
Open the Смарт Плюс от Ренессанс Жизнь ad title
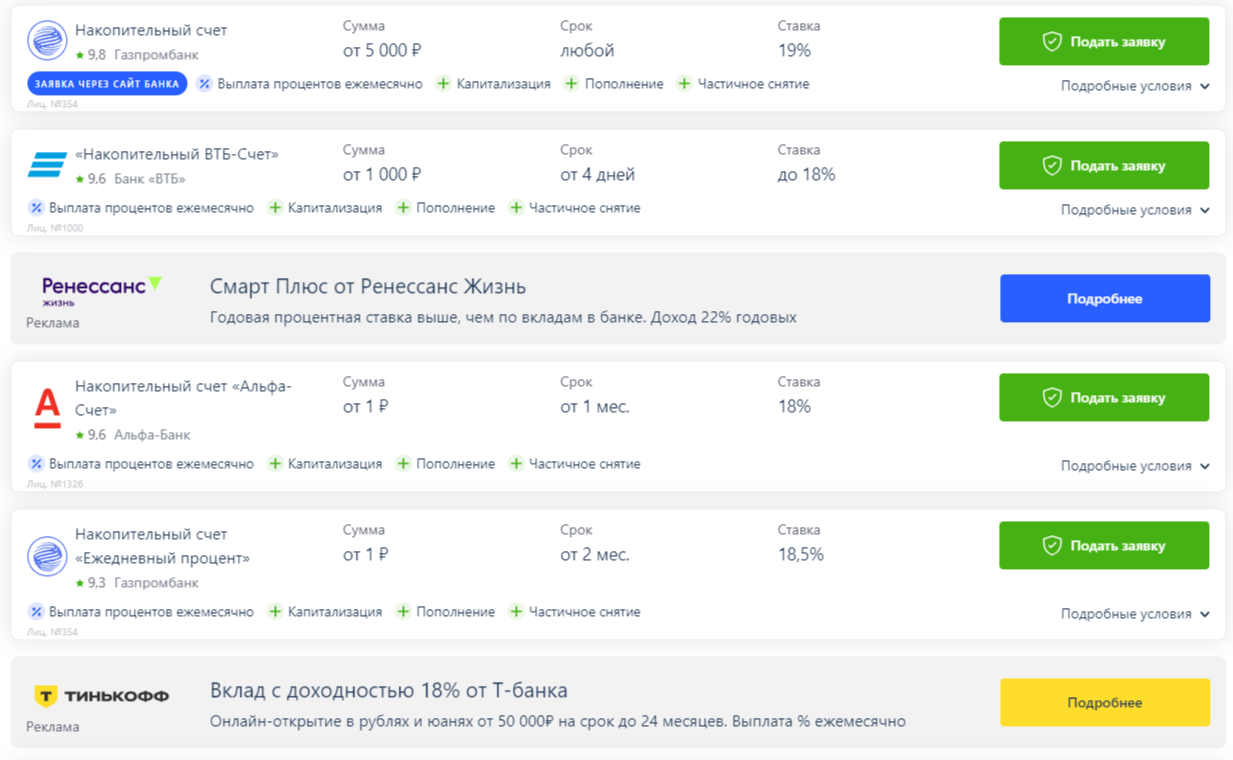click(x=368, y=287)
